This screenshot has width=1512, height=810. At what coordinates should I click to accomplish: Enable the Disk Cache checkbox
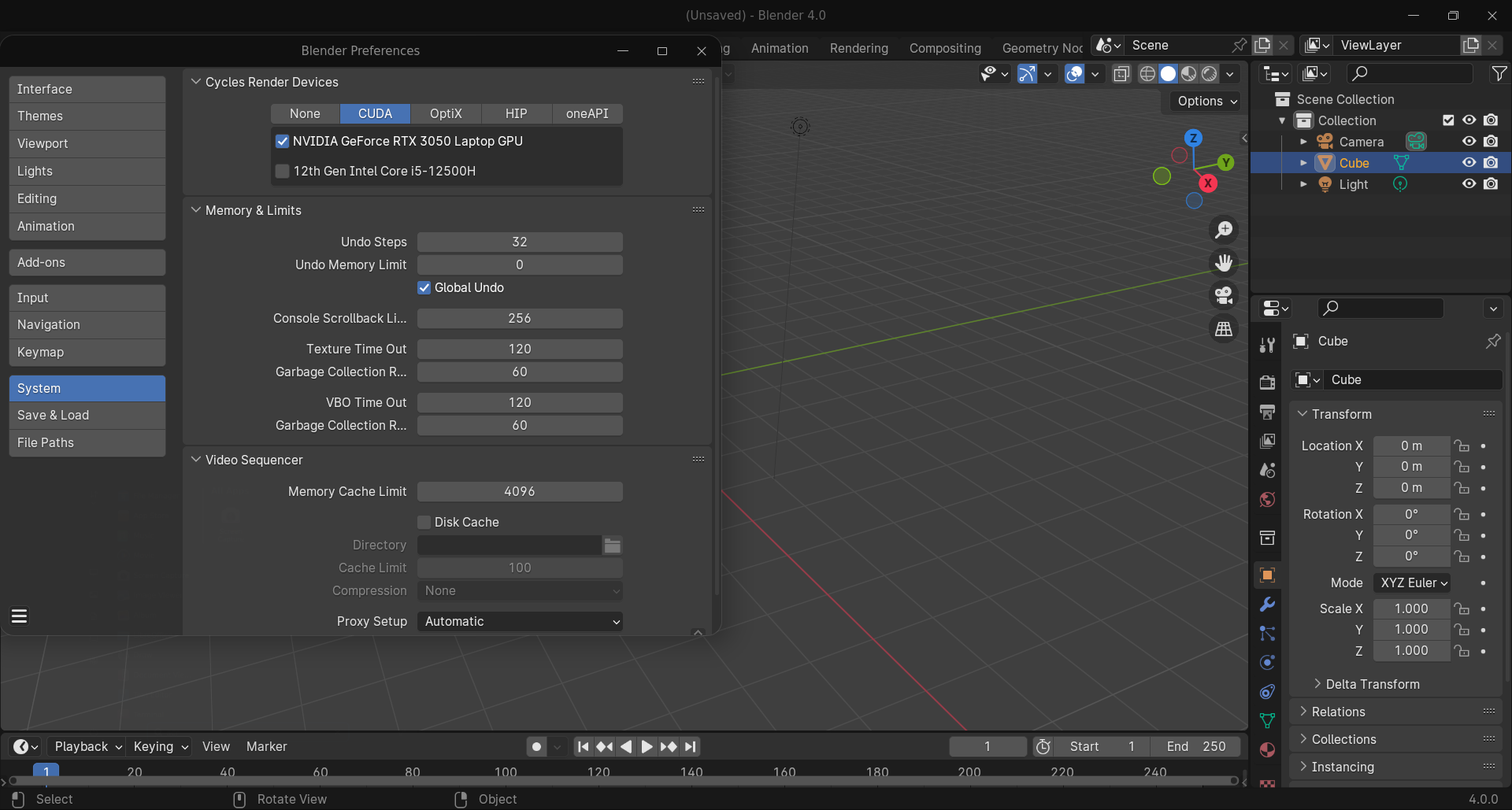point(424,522)
